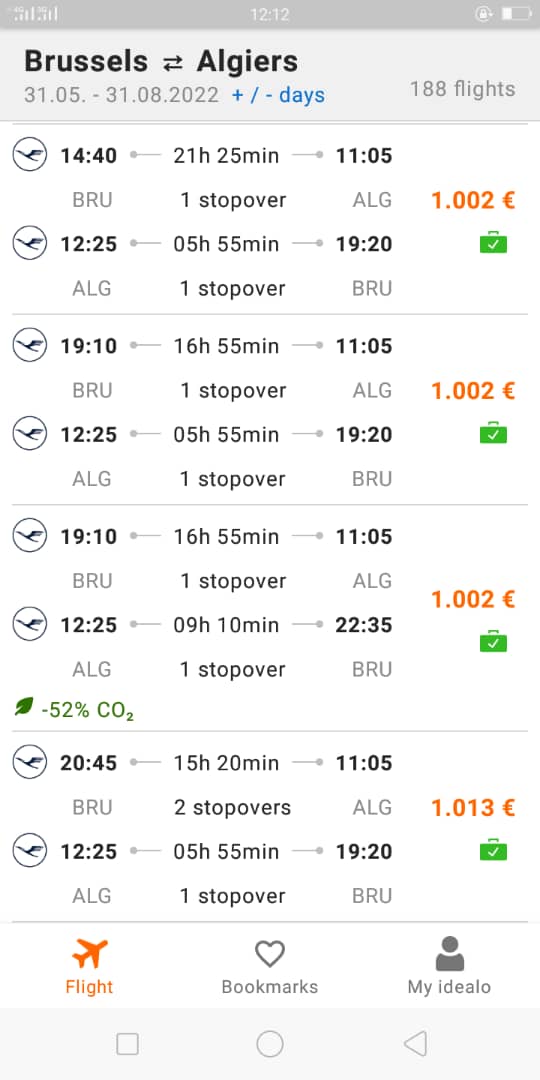Open the 09h 10min return flight offer
Screen dimensions: 540x1080
[x=270, y=618]
